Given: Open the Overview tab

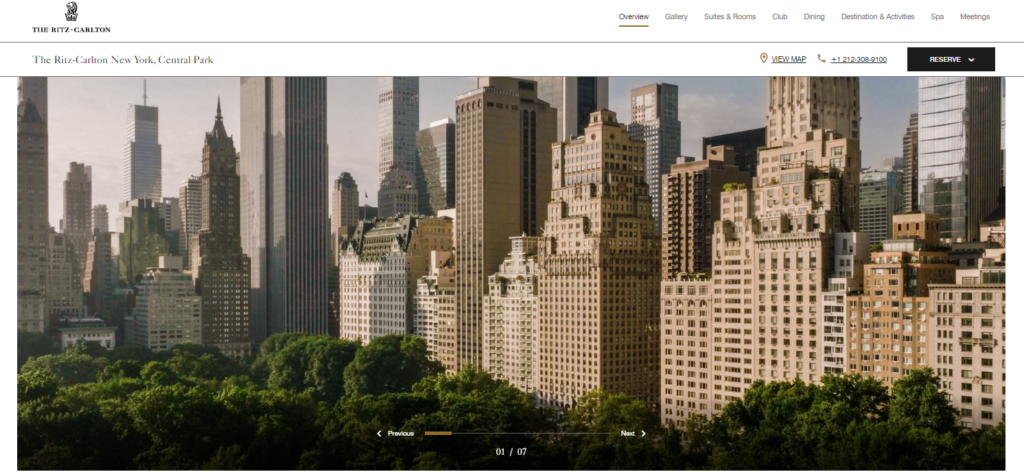Looking at the screenshot, I should (633, 17).
